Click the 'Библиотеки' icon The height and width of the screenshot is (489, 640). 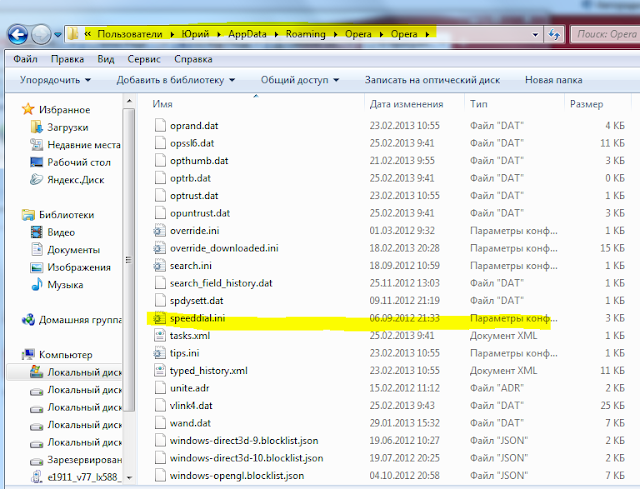click(x=28, y=215)
